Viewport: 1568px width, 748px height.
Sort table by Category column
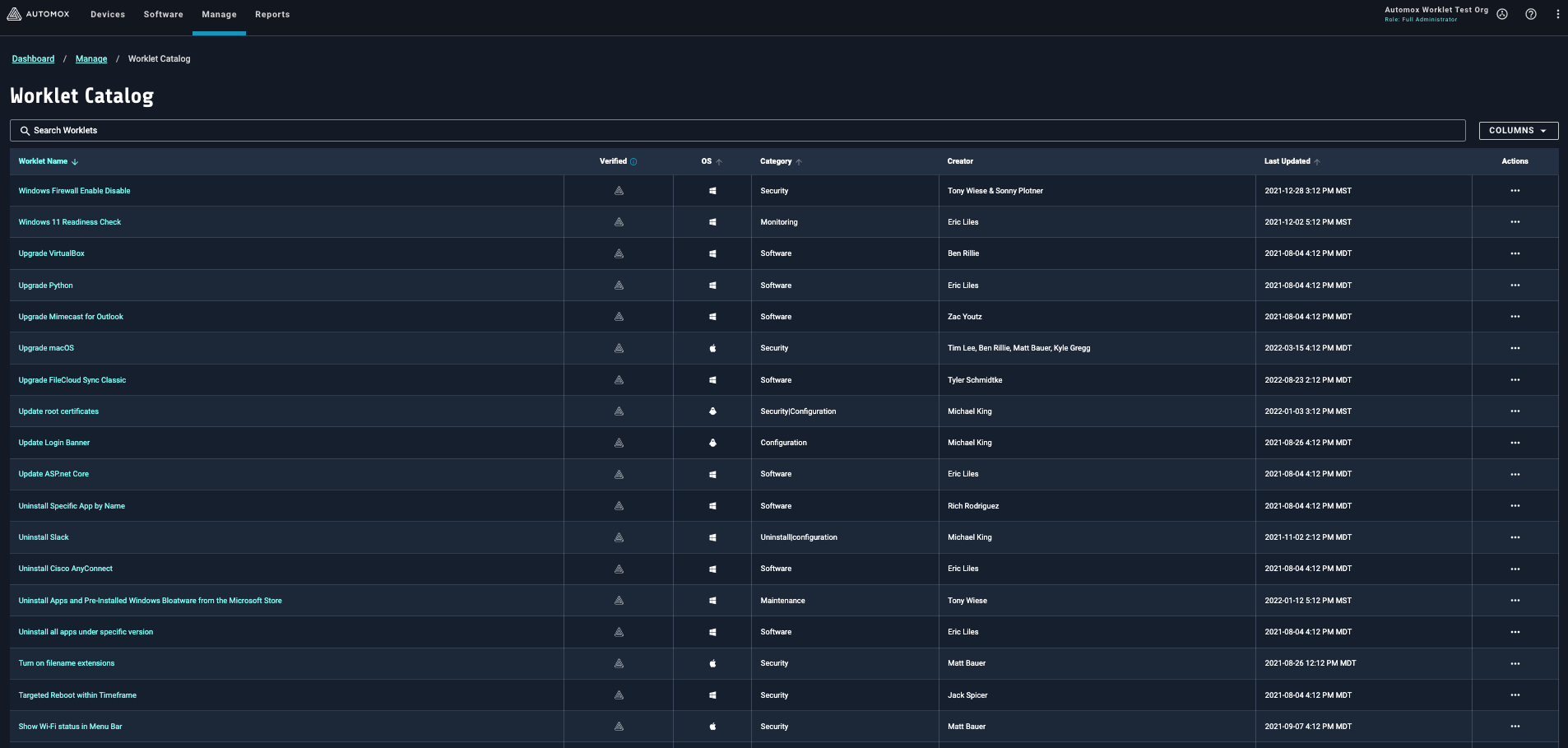[781, 161]
